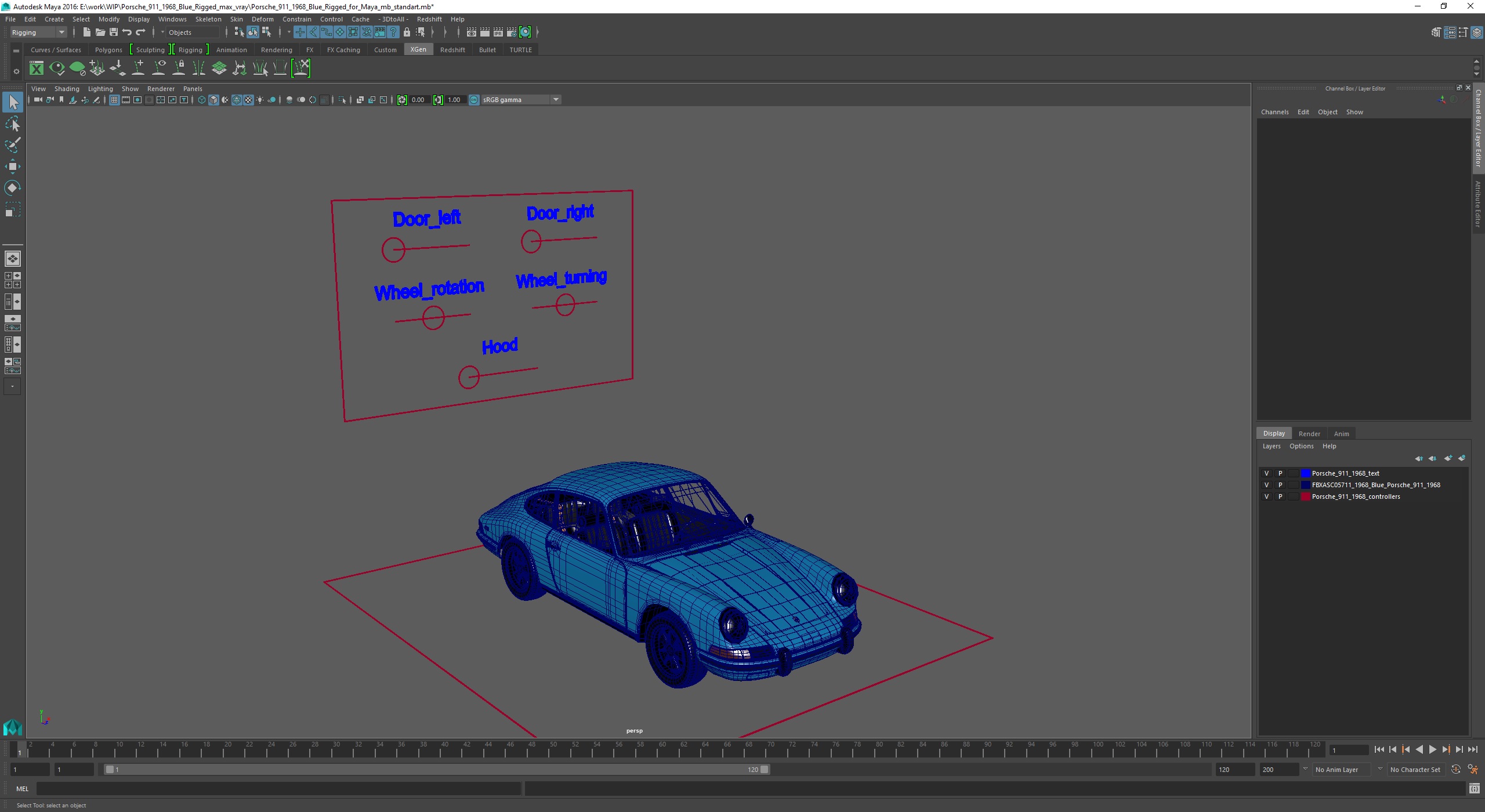Choose the Paint selection tool
Image resolution: width=1485 pixels, height=812 pixels.
pos(13,145)
